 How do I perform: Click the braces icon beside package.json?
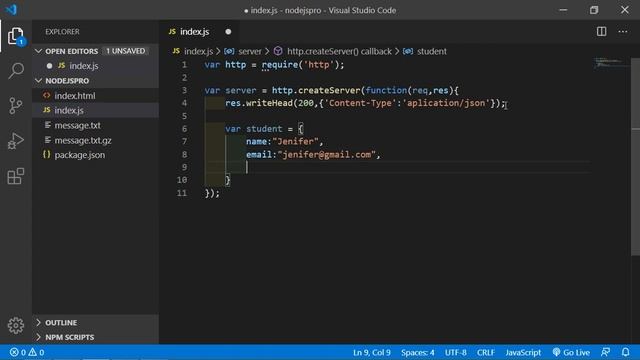[47, 155]
